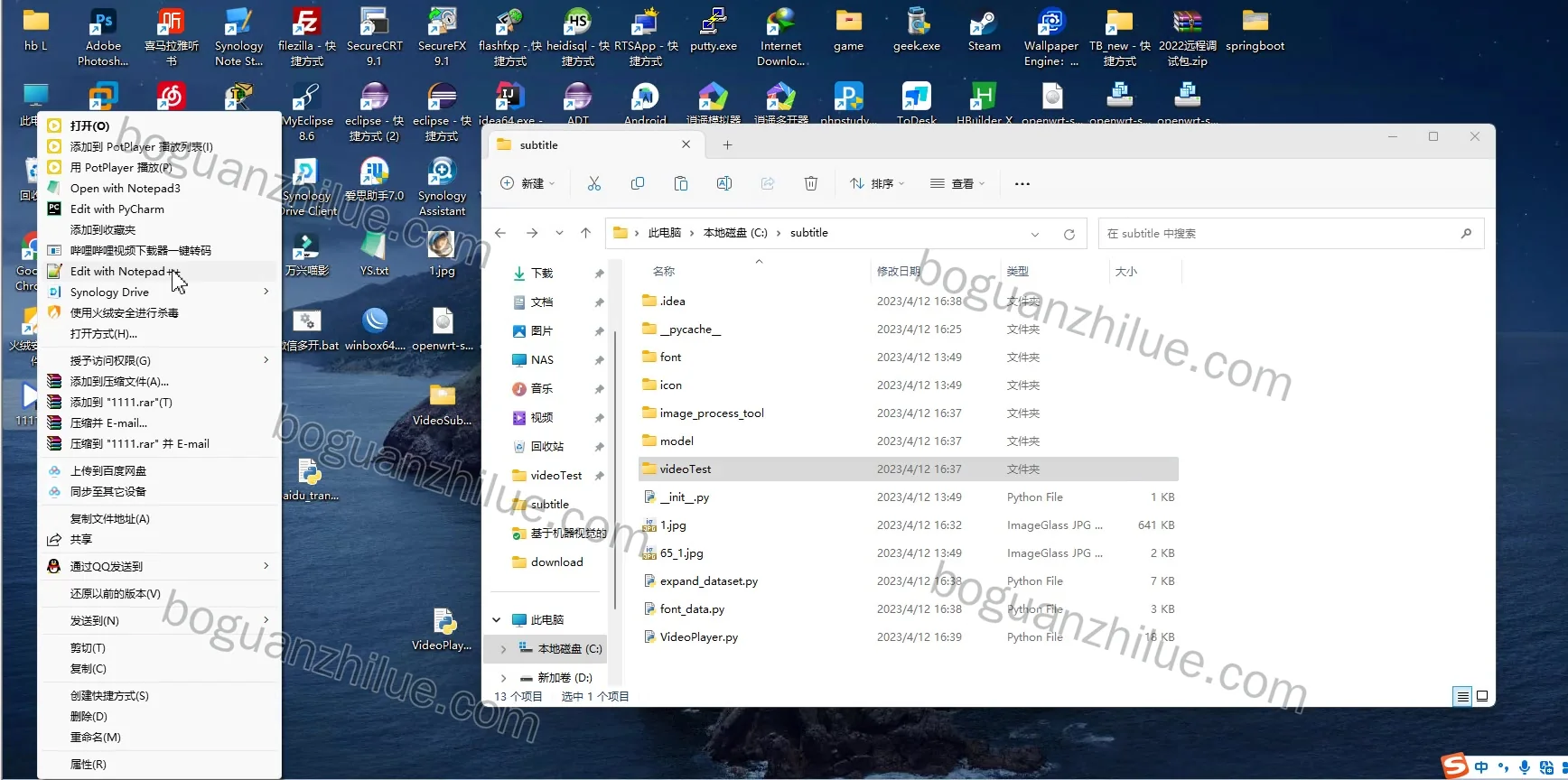The height and width of the screenshot is (780, 1568).
Task: Collapse 此电脑 in navigation tree
Action: [497, 620]
